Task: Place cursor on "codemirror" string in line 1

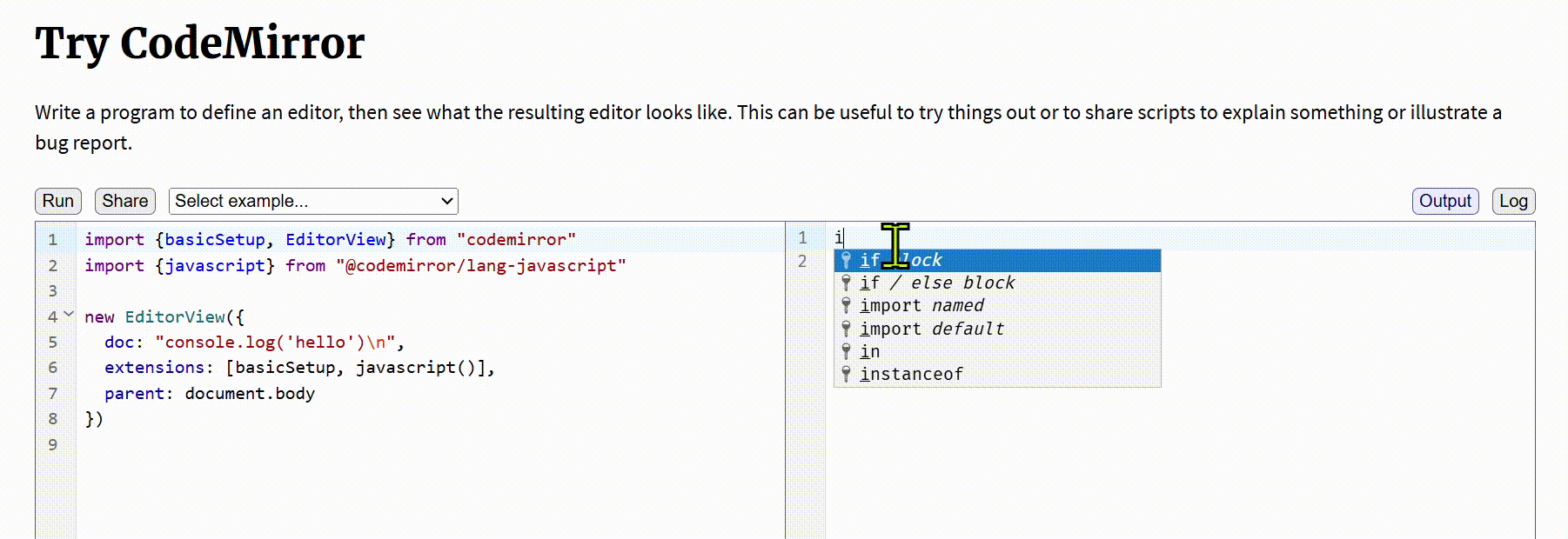Action: (x=516, y=239)
